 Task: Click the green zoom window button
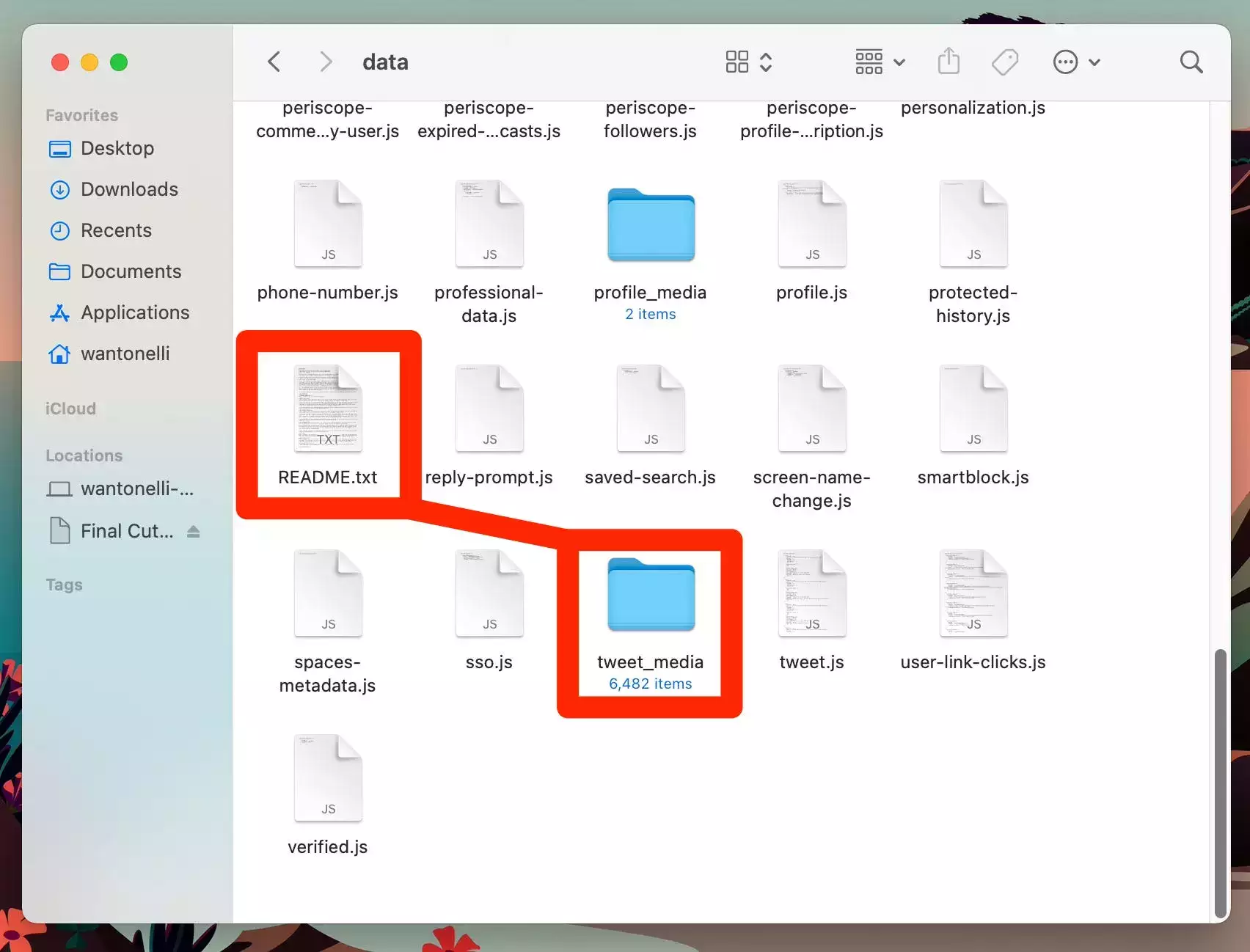point(119,63)
